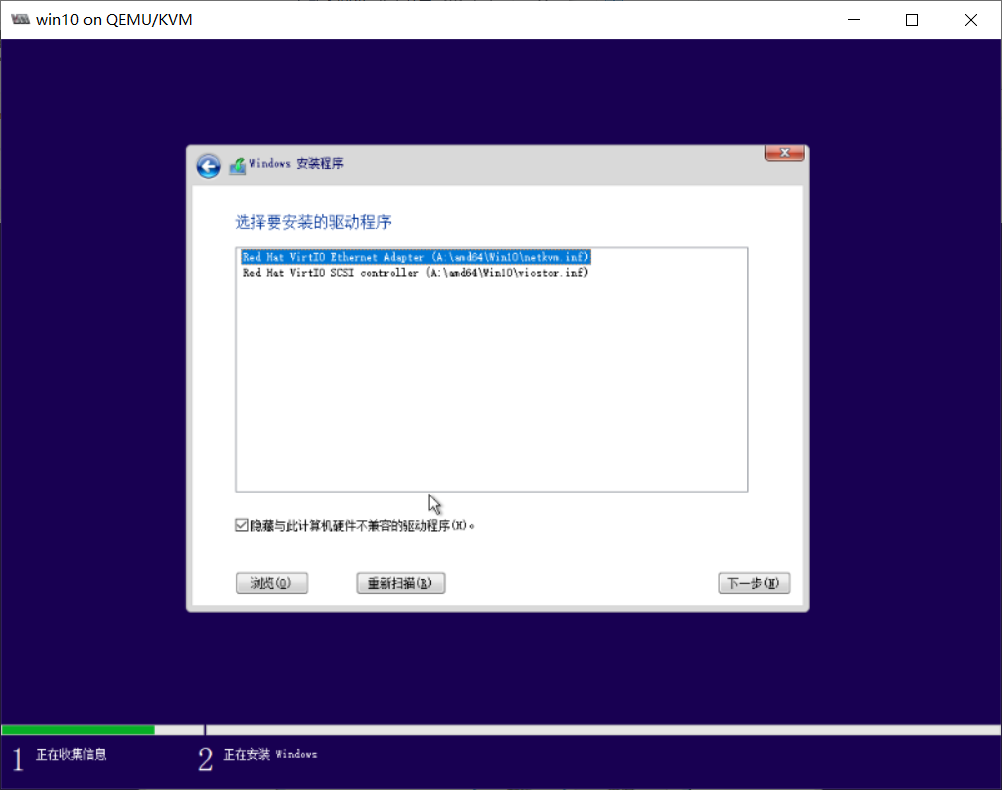
Task: Select Red Hat VirtIO Ethernet Adapter driver
Action: (x=415, y=257)
